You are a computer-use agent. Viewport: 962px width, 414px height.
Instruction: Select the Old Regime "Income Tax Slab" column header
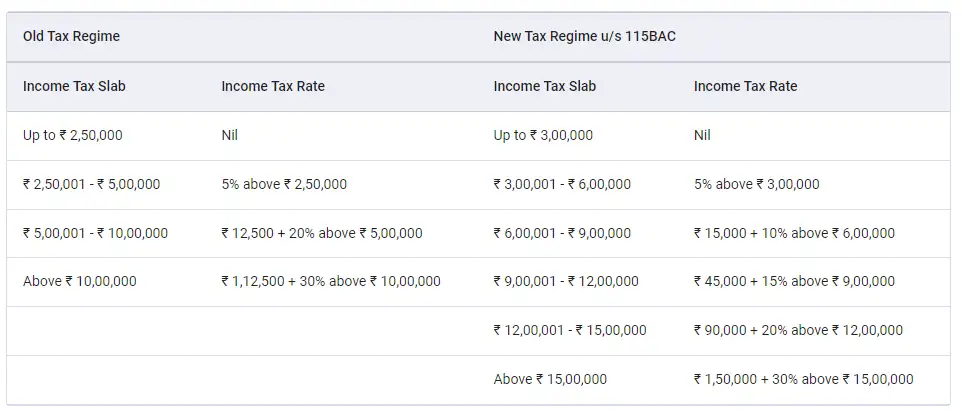coord(74,86)
